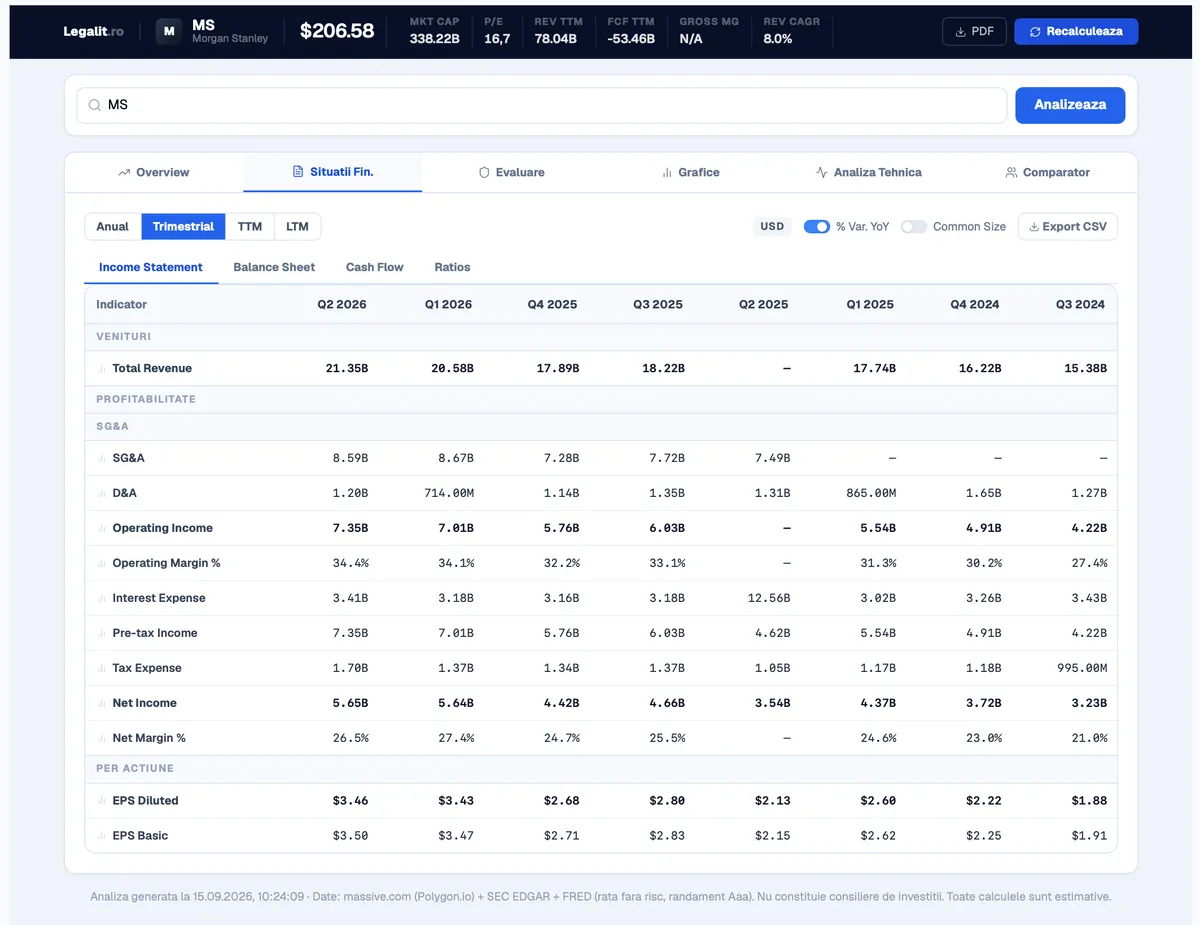Select the Situatii Fin. tab
The width and height of the screenshot is (1200, 925).
coord(333,172)
